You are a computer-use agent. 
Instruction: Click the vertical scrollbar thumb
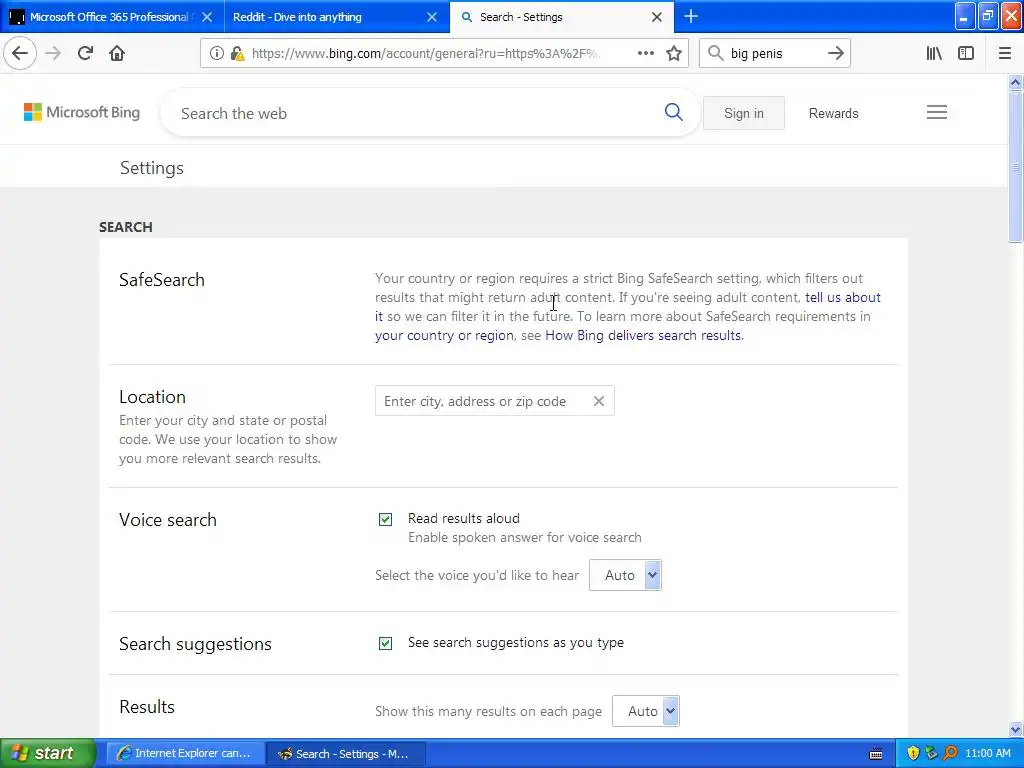(1015, 167)
